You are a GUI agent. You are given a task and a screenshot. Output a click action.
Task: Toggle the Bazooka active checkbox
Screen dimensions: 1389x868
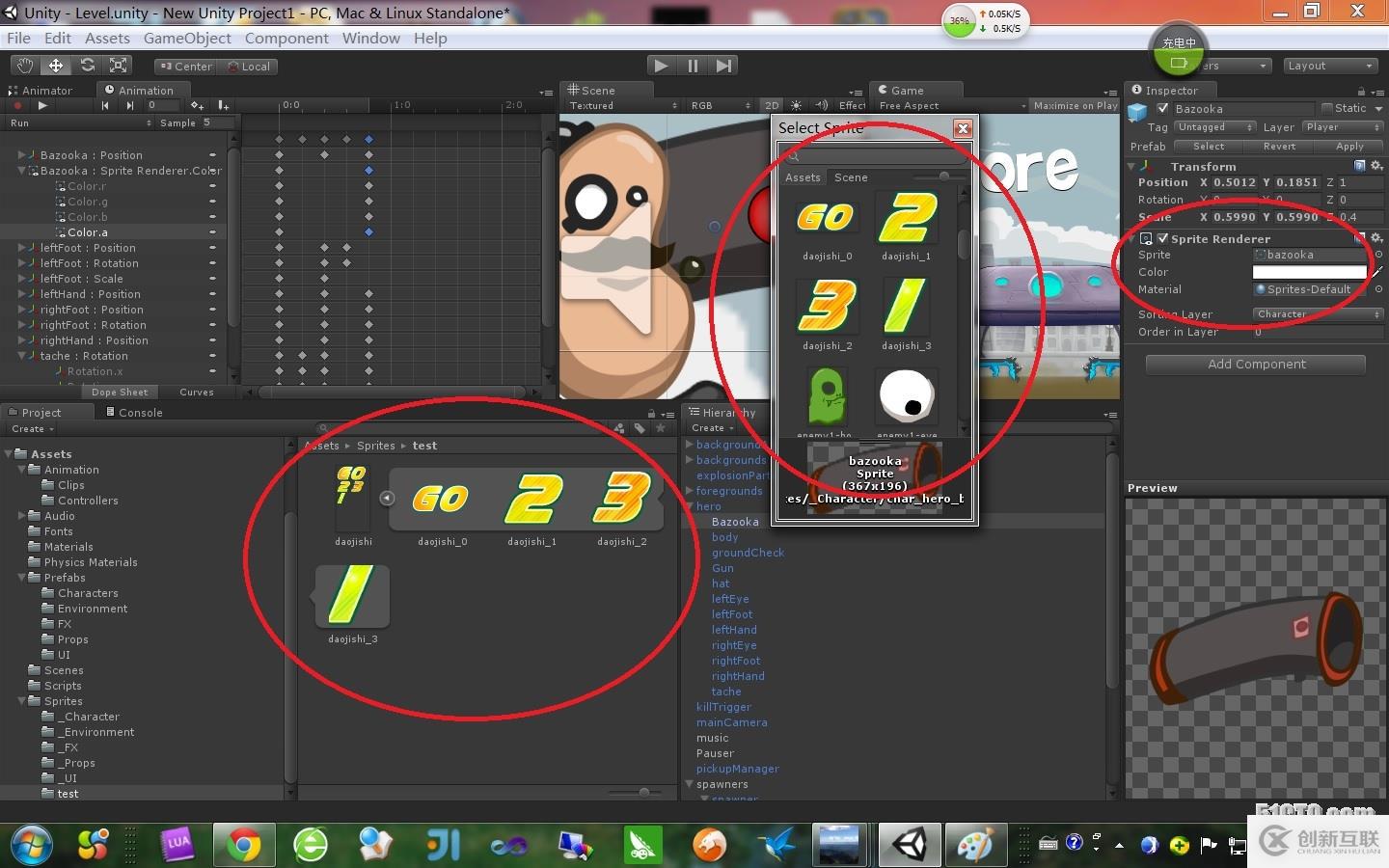pos(1163,109)
